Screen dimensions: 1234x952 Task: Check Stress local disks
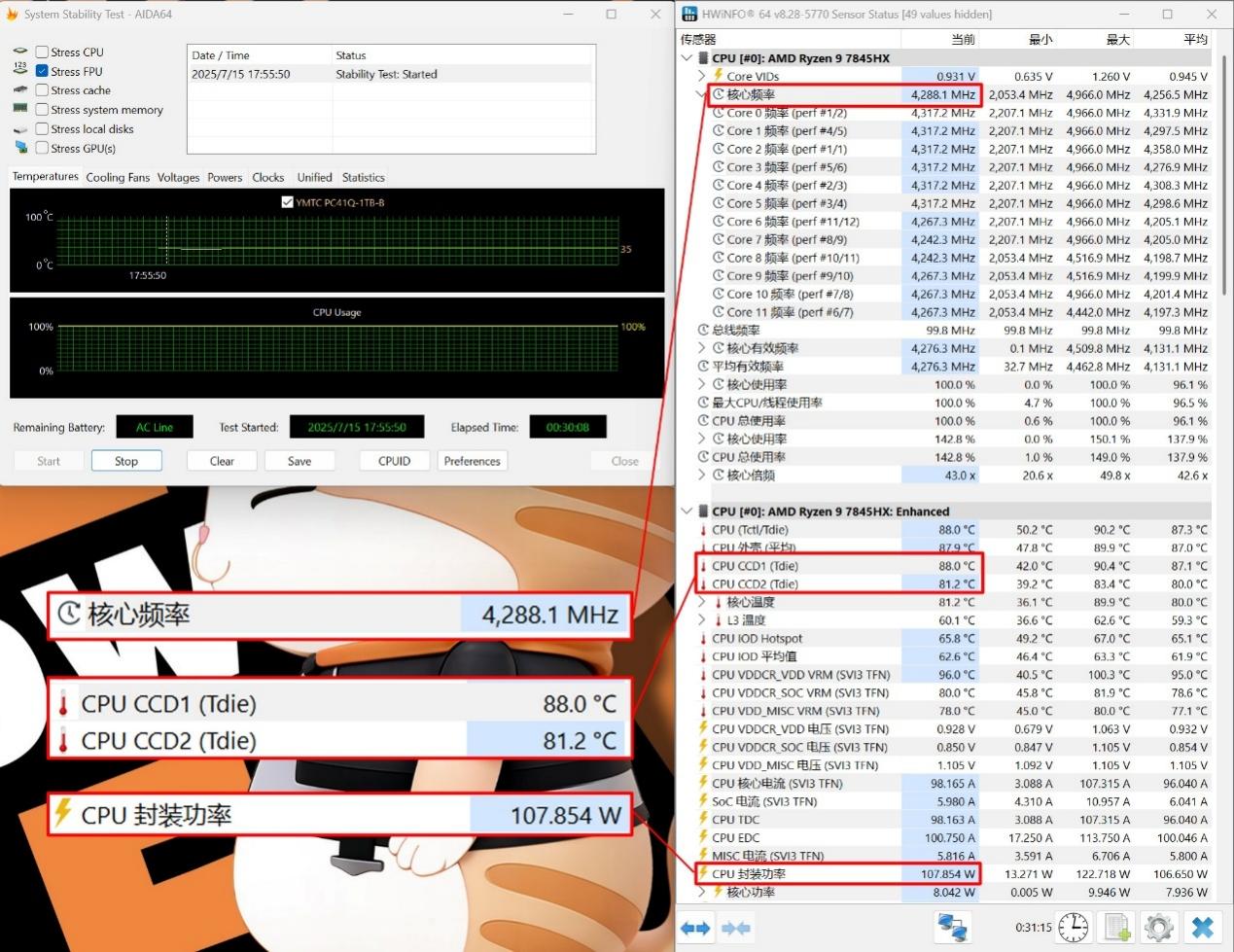click(42, 128)
